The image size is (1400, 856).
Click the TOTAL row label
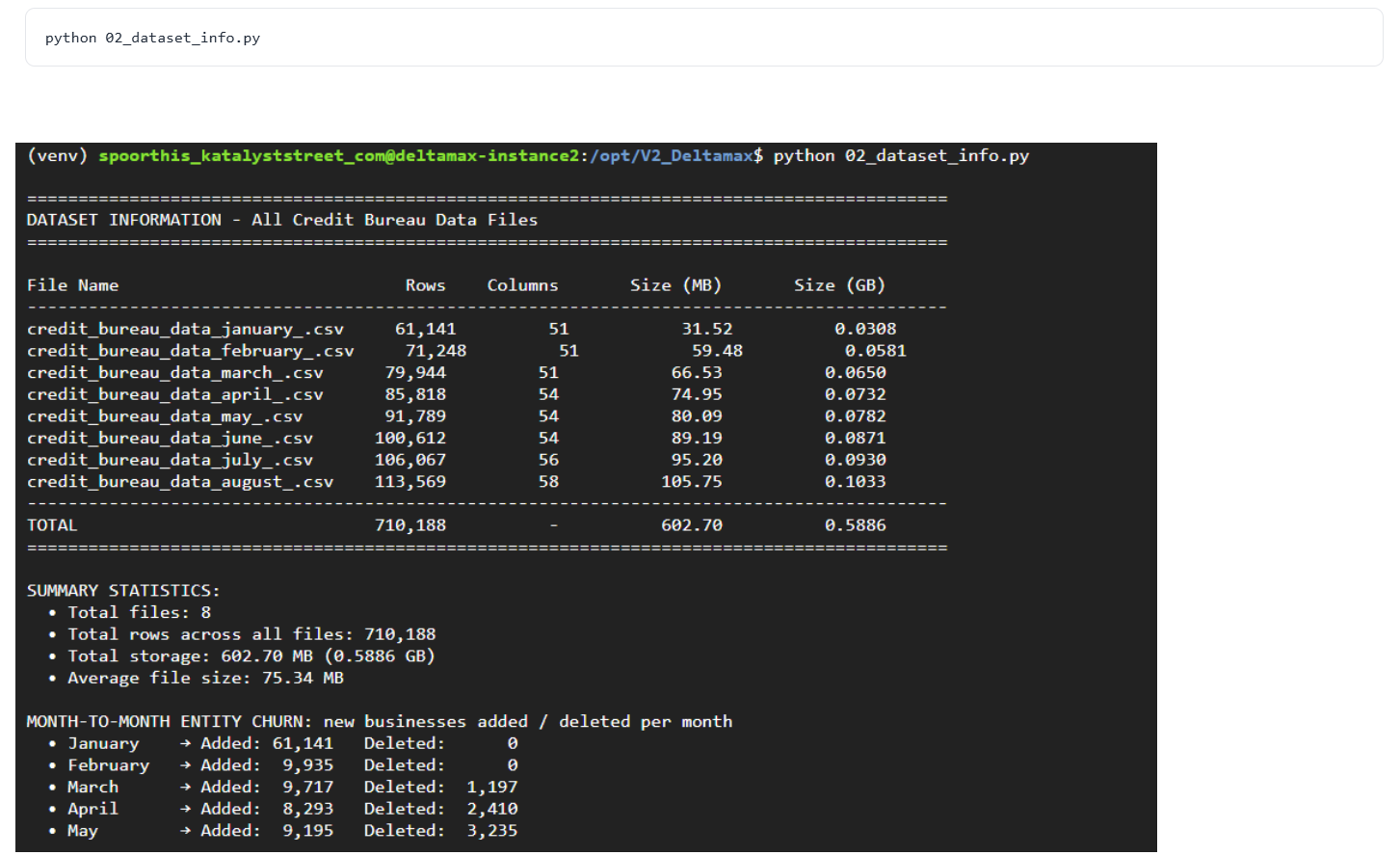pyautogui.click(x=52, y=525)
